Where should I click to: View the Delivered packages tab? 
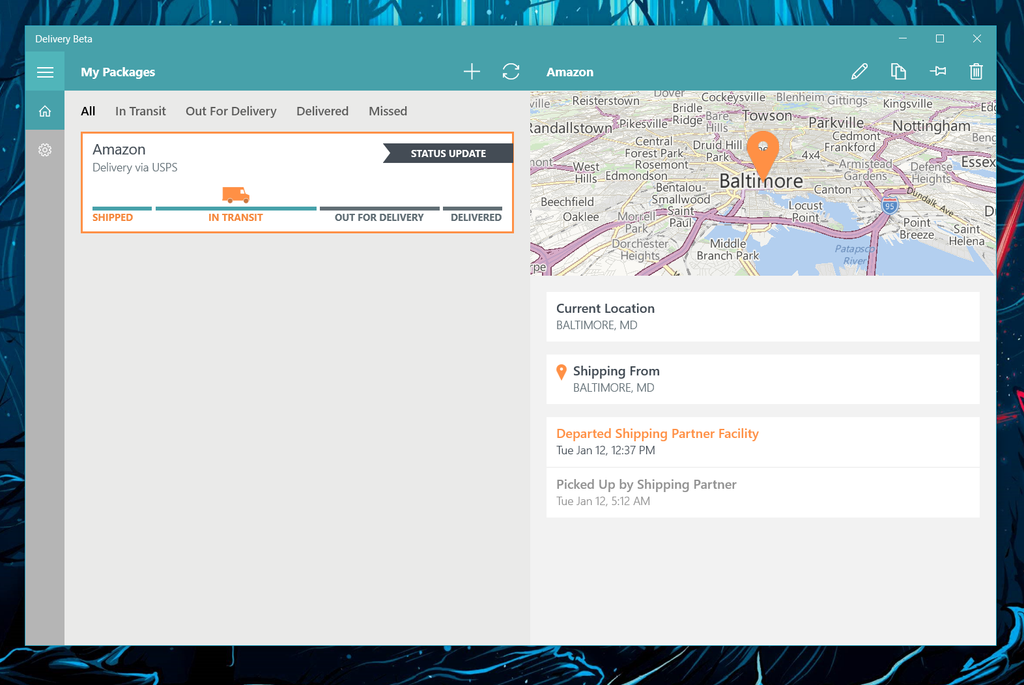click(322, 111)
